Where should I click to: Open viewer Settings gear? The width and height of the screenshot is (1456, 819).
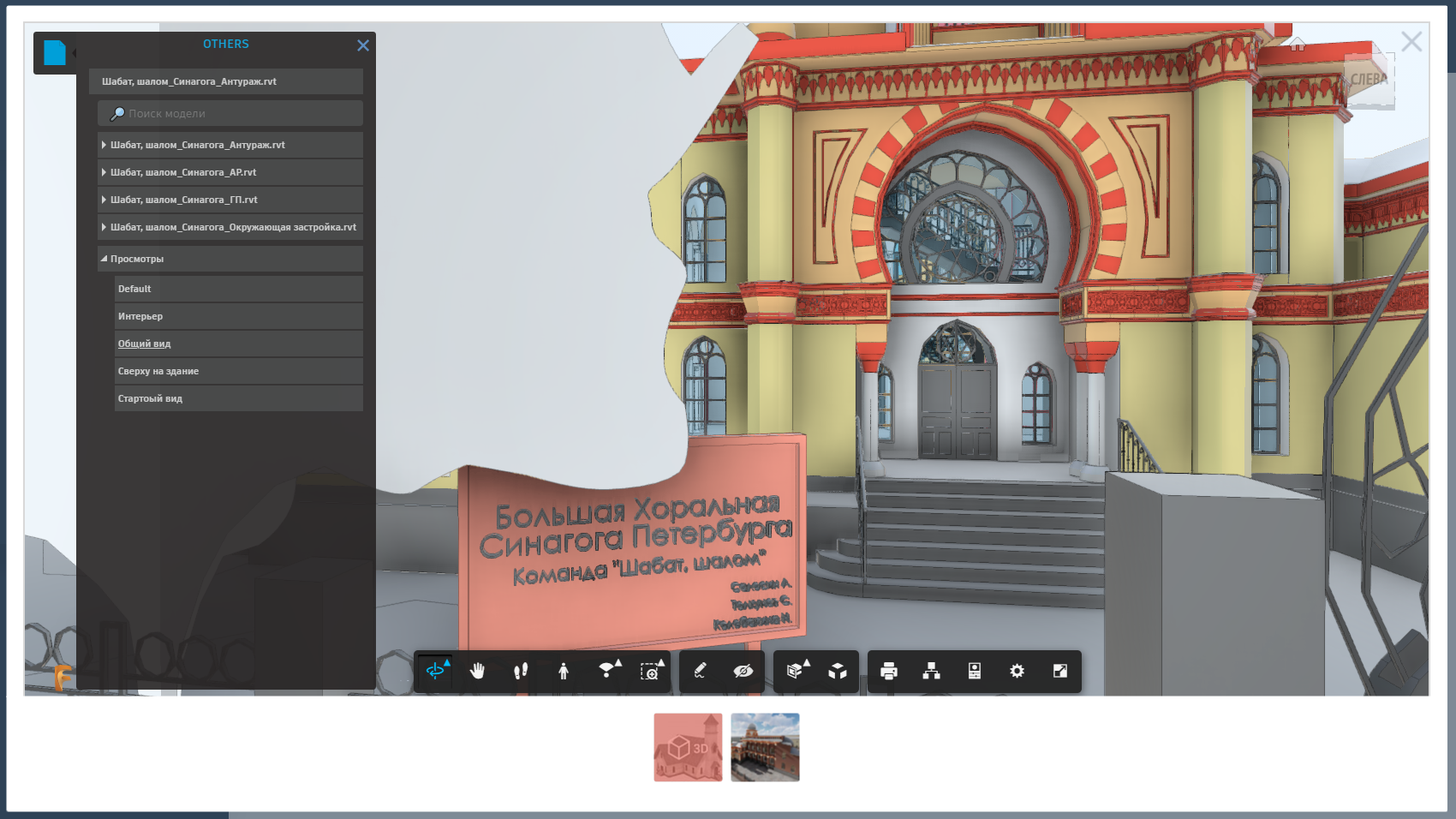pyautogui.click(x=1017, y=671)
